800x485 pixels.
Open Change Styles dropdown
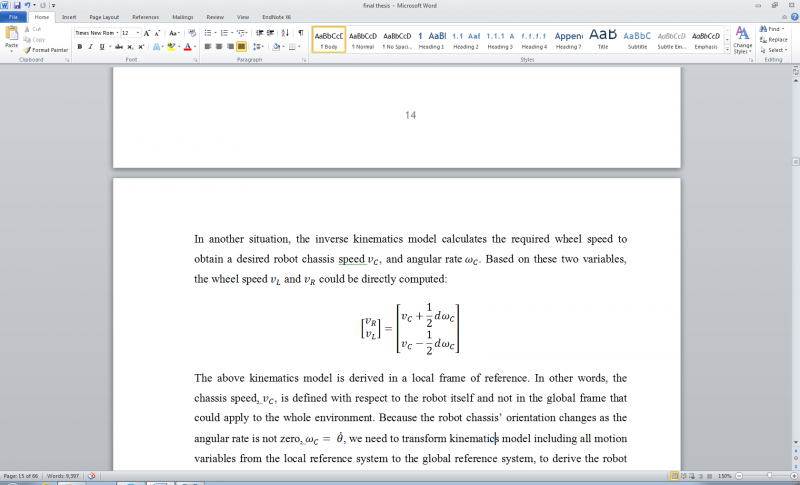(x=742, y=41)
